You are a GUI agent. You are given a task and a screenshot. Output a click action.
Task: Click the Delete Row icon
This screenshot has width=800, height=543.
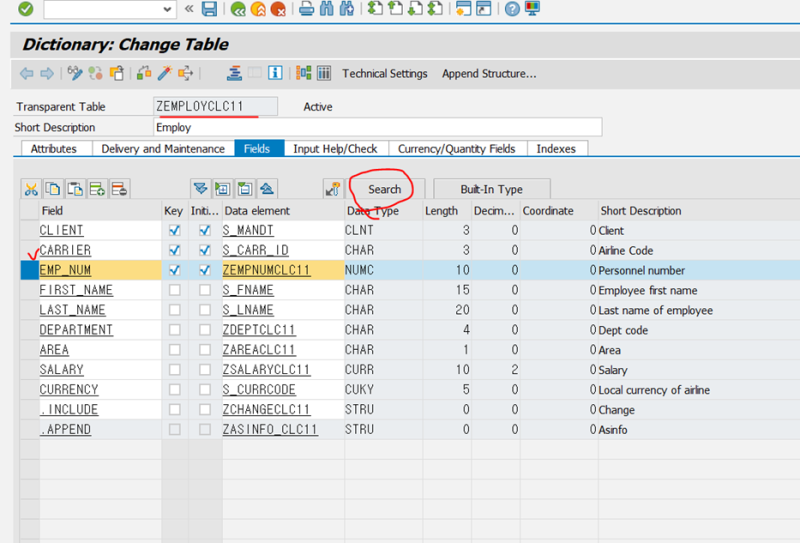(x=119, y=189)
